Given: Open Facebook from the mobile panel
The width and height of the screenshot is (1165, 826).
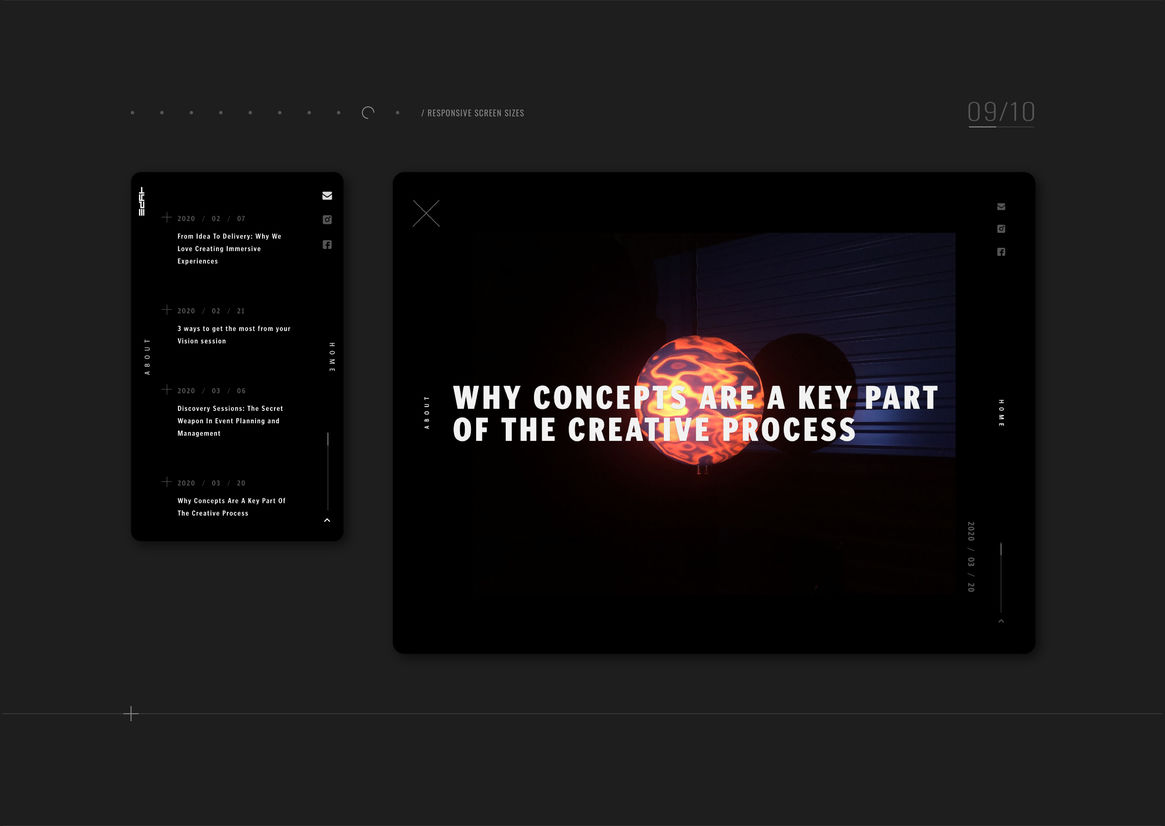Looking at the screenshot, I should pos(327,245).
